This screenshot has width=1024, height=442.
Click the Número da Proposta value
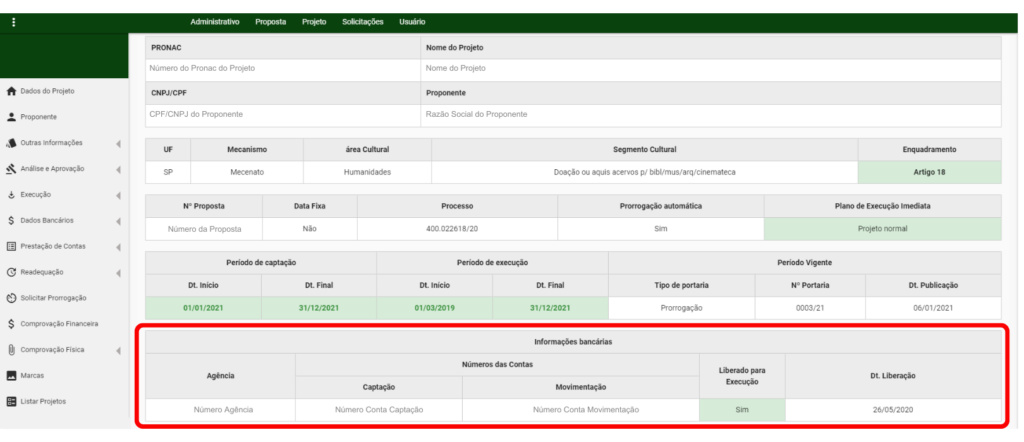click(x=204, y=229)
